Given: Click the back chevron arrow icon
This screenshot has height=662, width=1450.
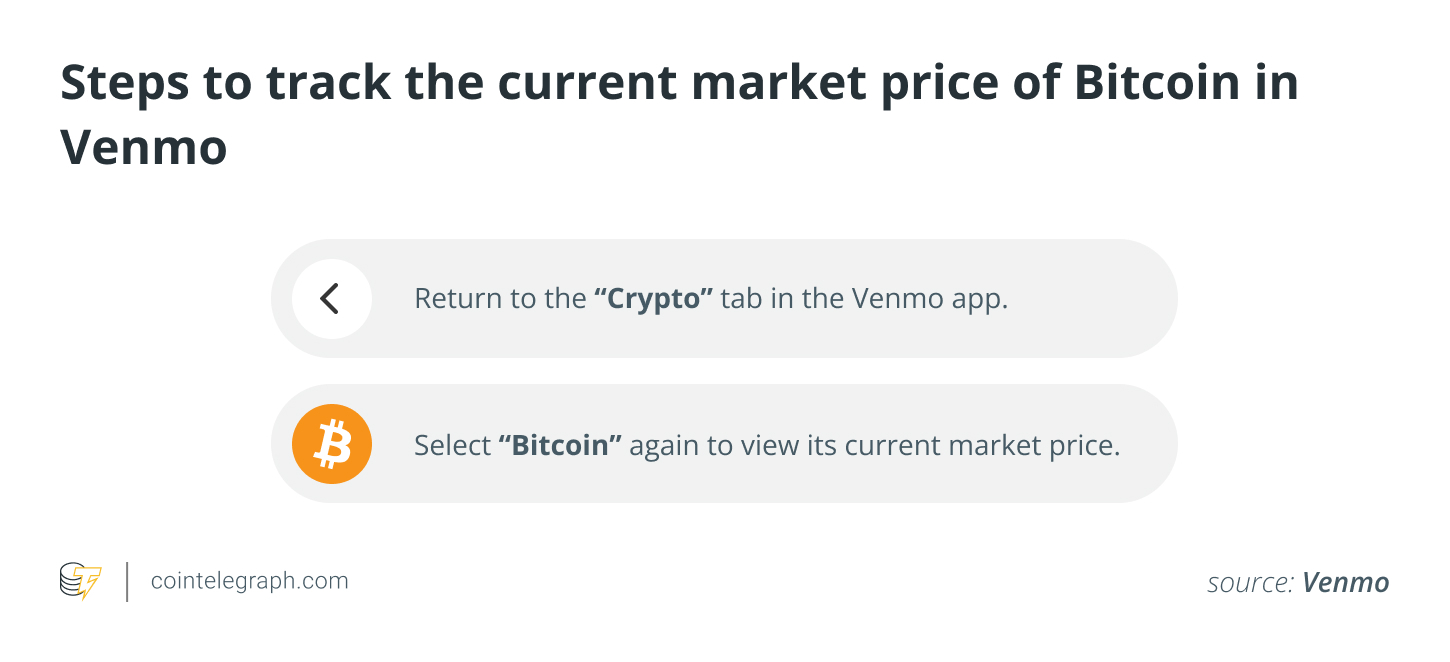Looking at the screenshot, I should (x=331, y=298).
